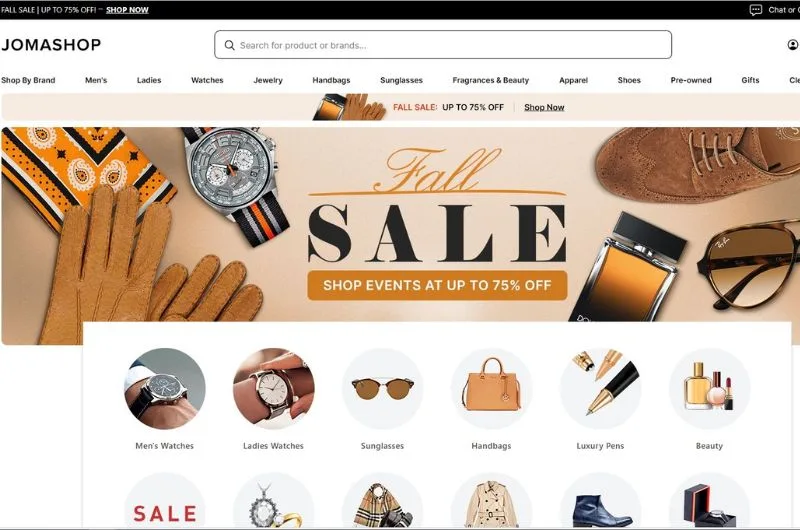Open the chat bubble icon
Image resolution: width=800 pixels, height=530 pixels.
pyautogui.click(x=756, y=10)
